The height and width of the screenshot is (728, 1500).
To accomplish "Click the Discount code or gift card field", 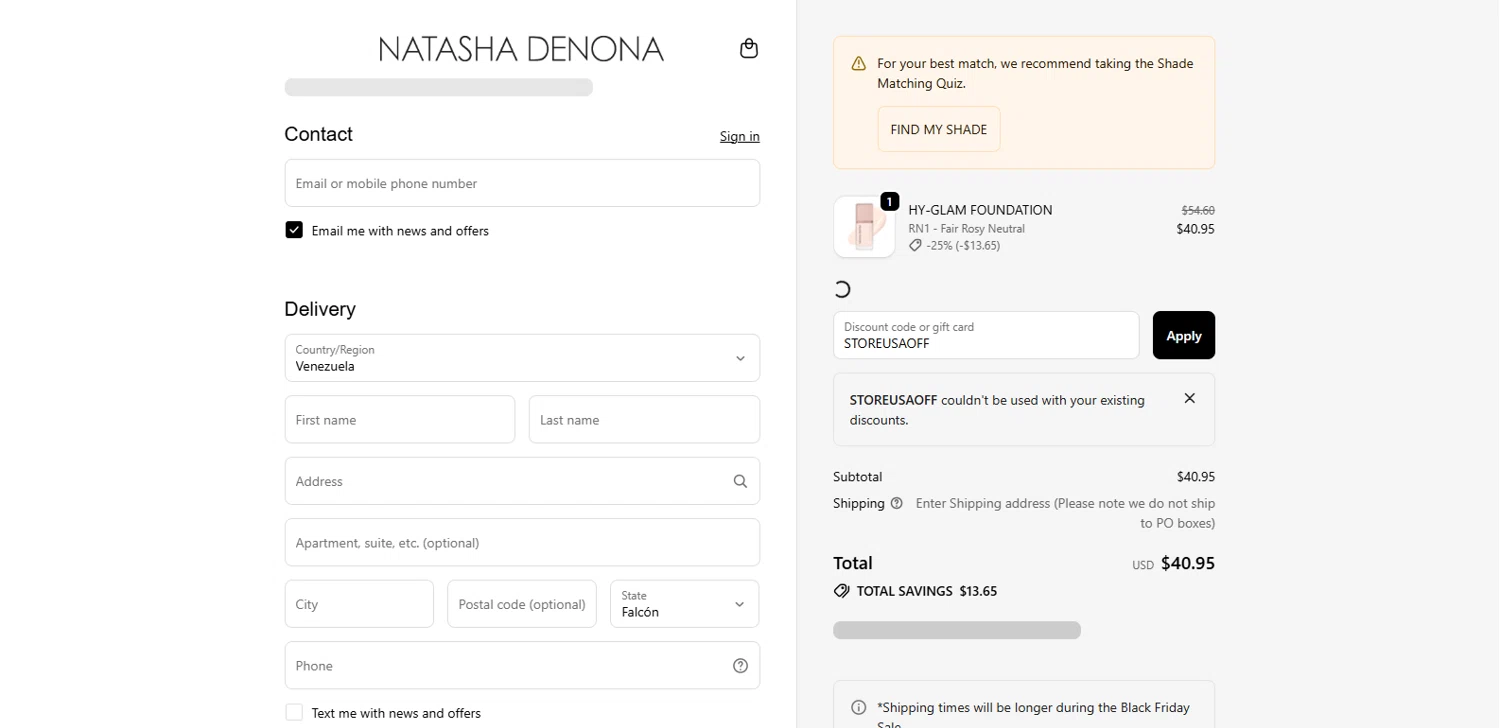I will tap(986, 335).
